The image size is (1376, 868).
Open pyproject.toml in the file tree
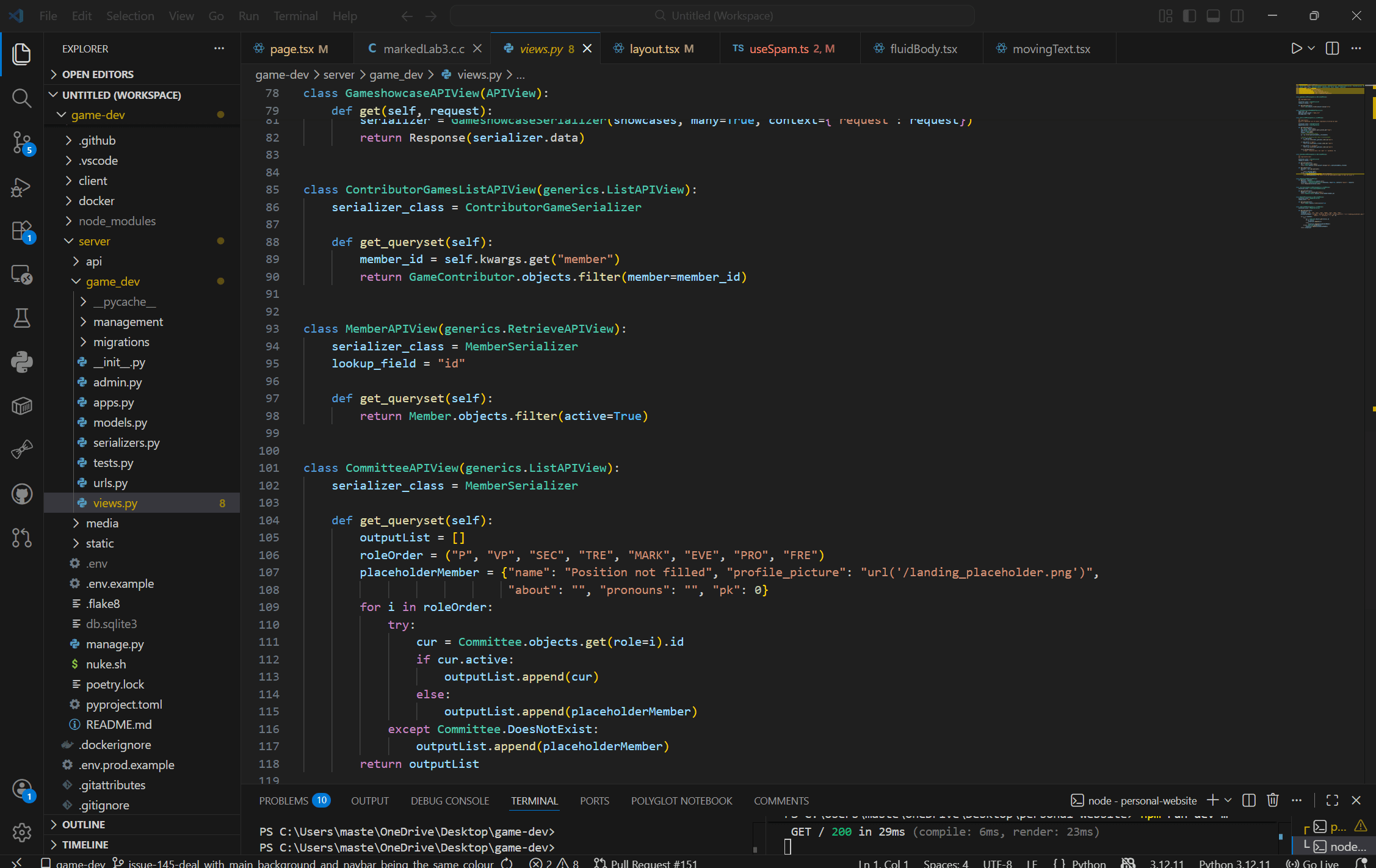pos(142,704)
